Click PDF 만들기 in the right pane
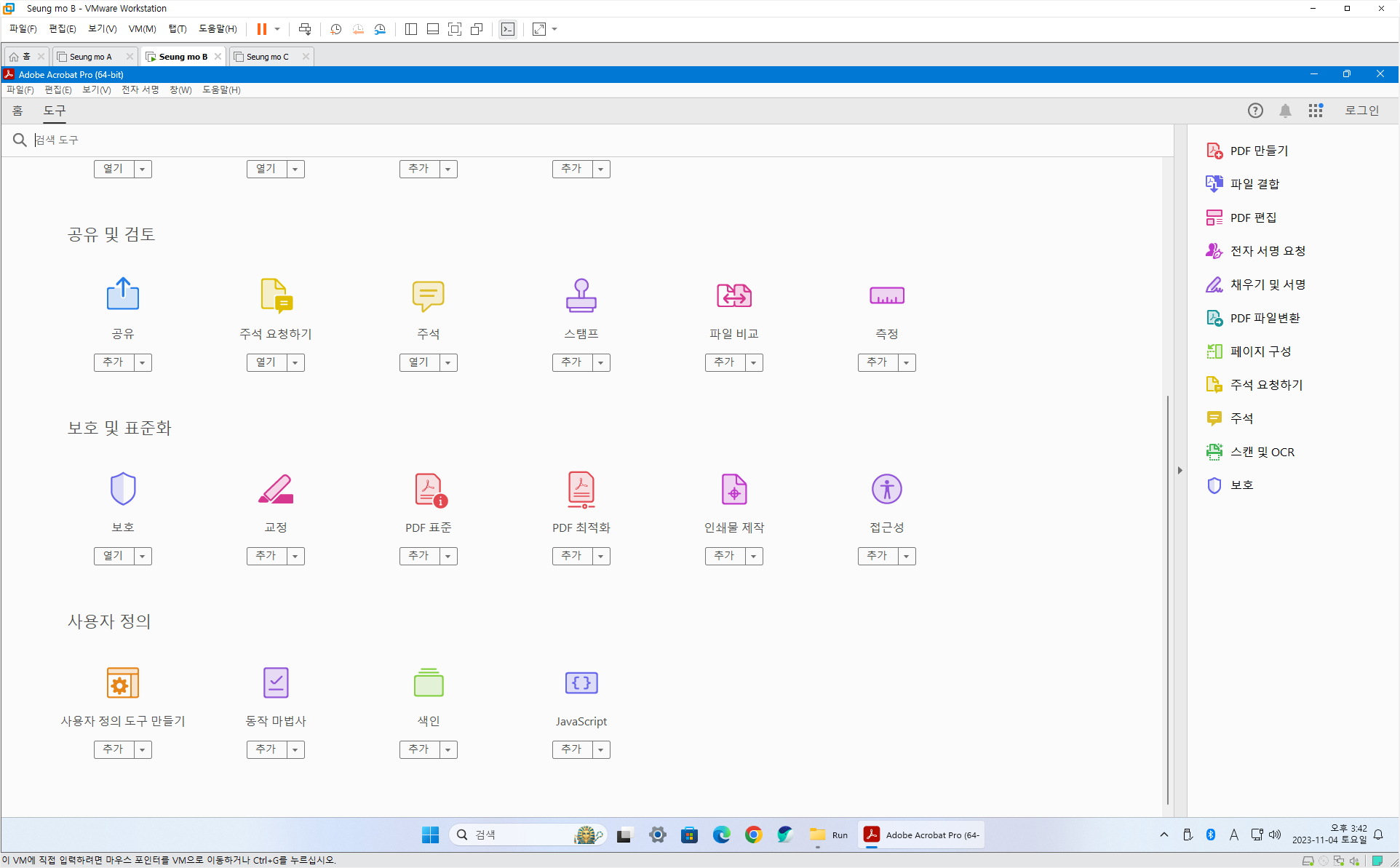The height and width of the screenshot is (868, 1400). pyautogui.click(x=1258, y=151)
